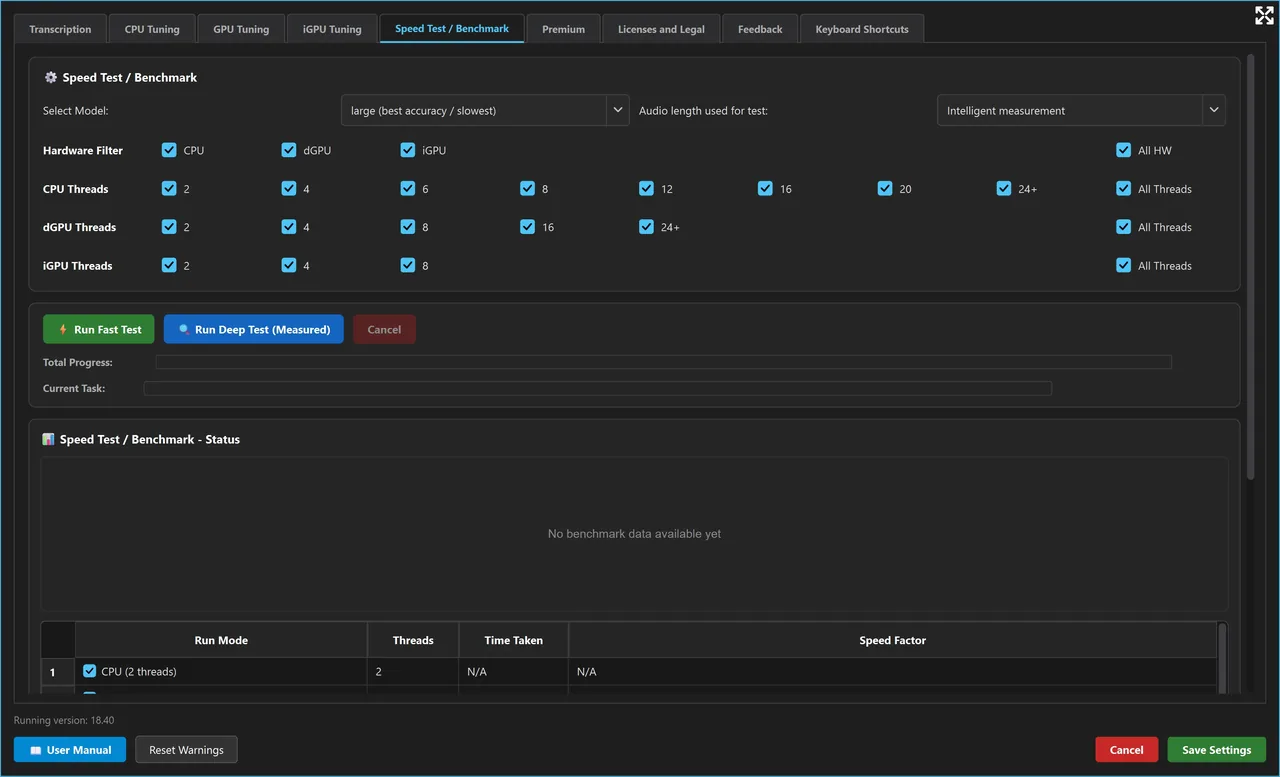This screenshot has height=777, width=1280.
Task: Uncheck dGPU Threads 16 checkbox
Action: tap(527, 227)
